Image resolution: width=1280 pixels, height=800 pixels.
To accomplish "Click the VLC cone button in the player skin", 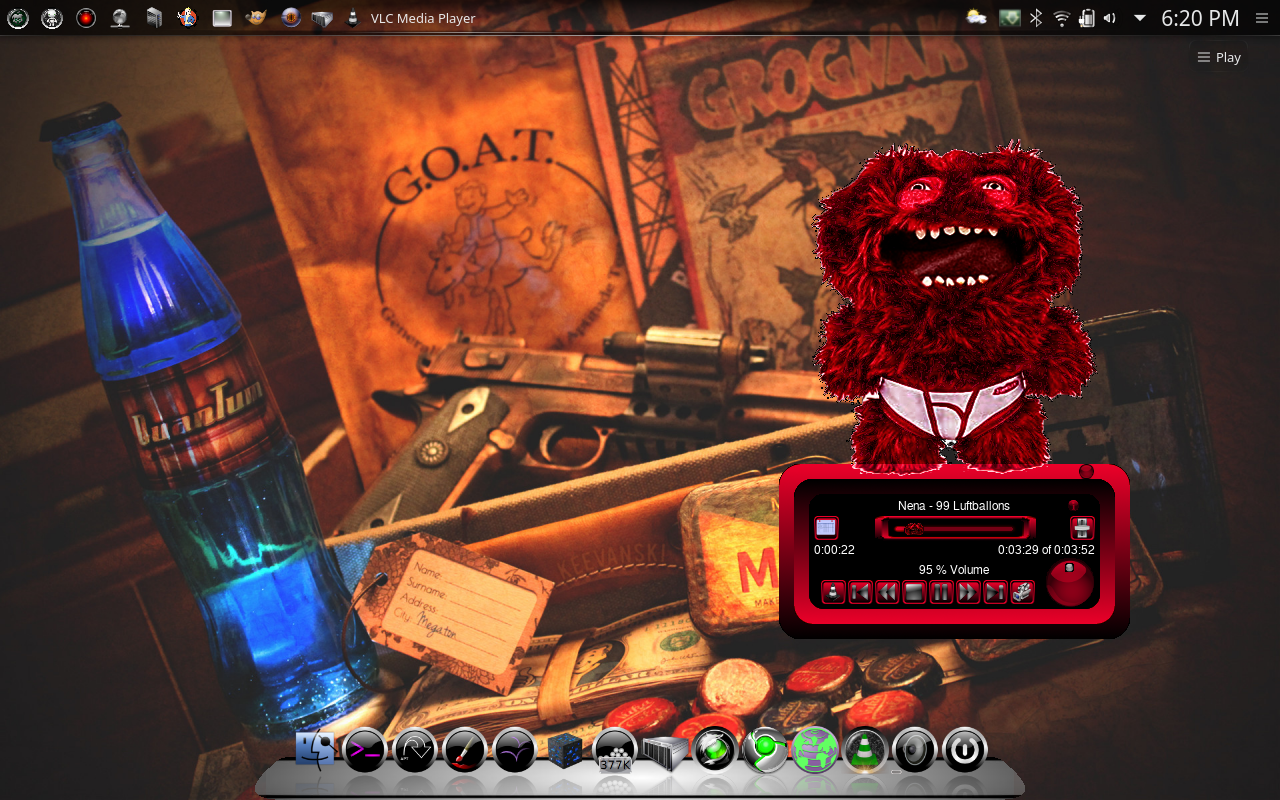I will 833,592.
